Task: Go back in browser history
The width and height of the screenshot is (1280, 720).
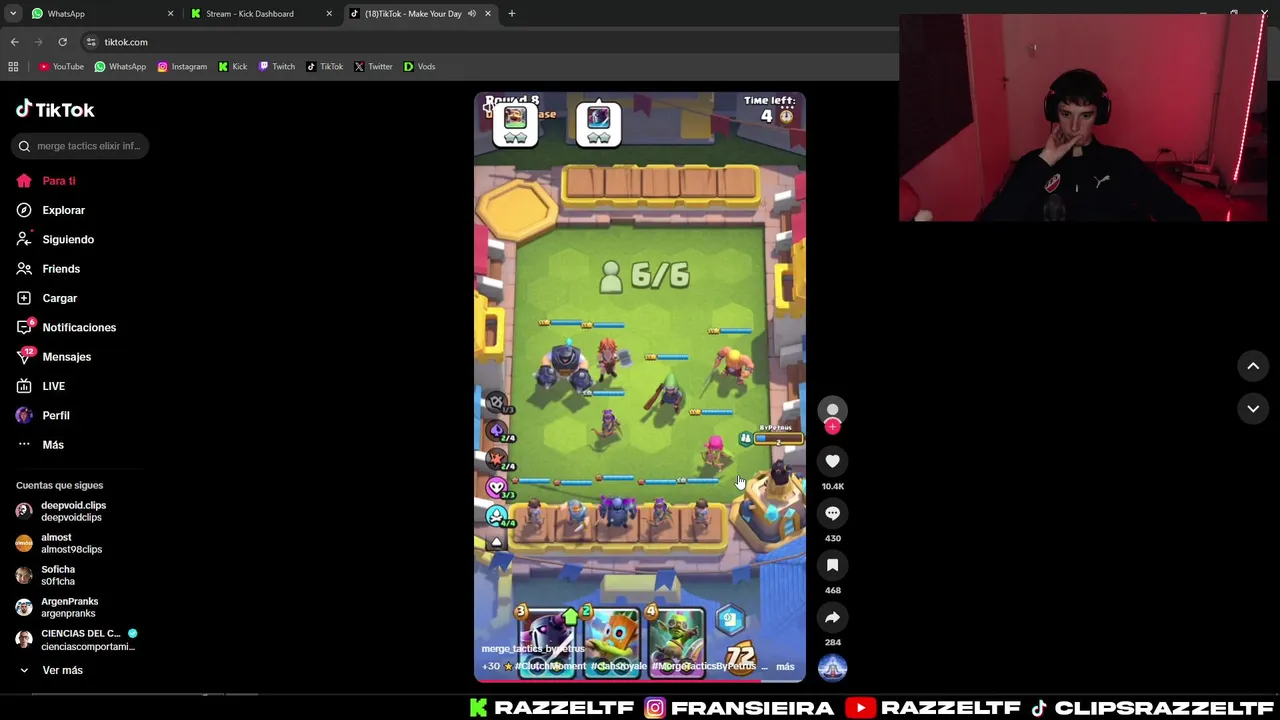Action: (14, 42)
